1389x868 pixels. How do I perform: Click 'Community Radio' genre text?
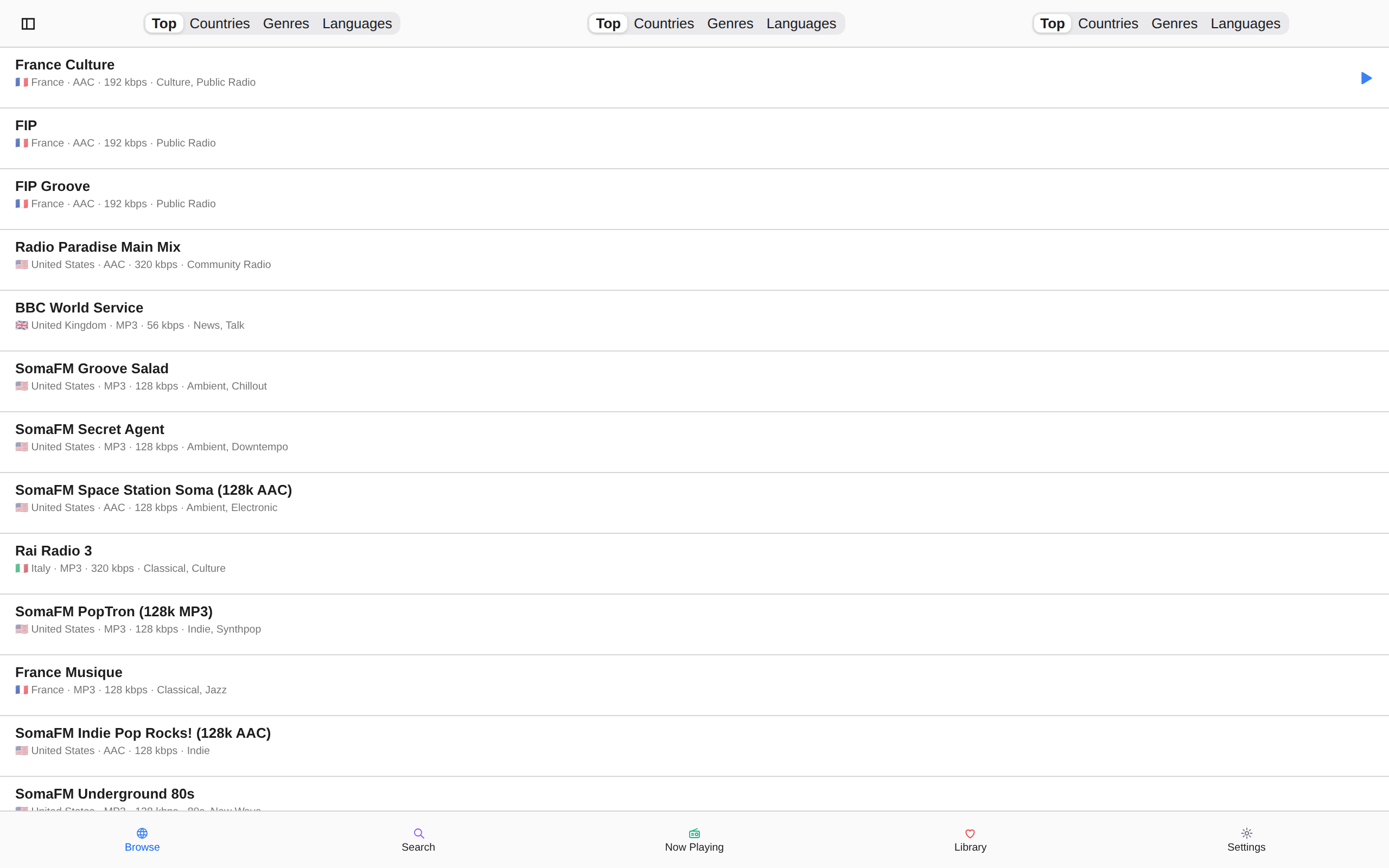(x=229, y=265)
